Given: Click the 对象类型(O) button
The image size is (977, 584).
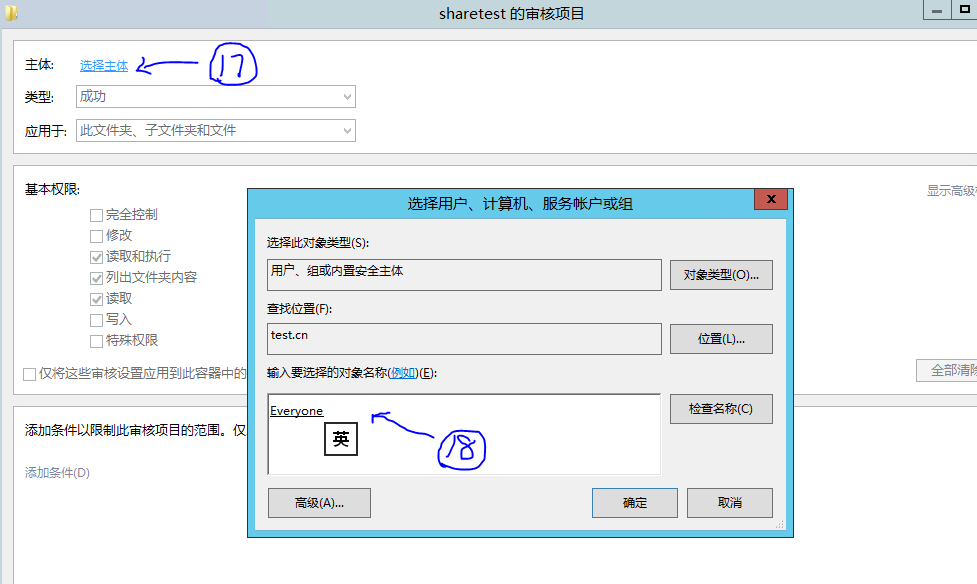Looking at the screenshot, I should (721, 275).
